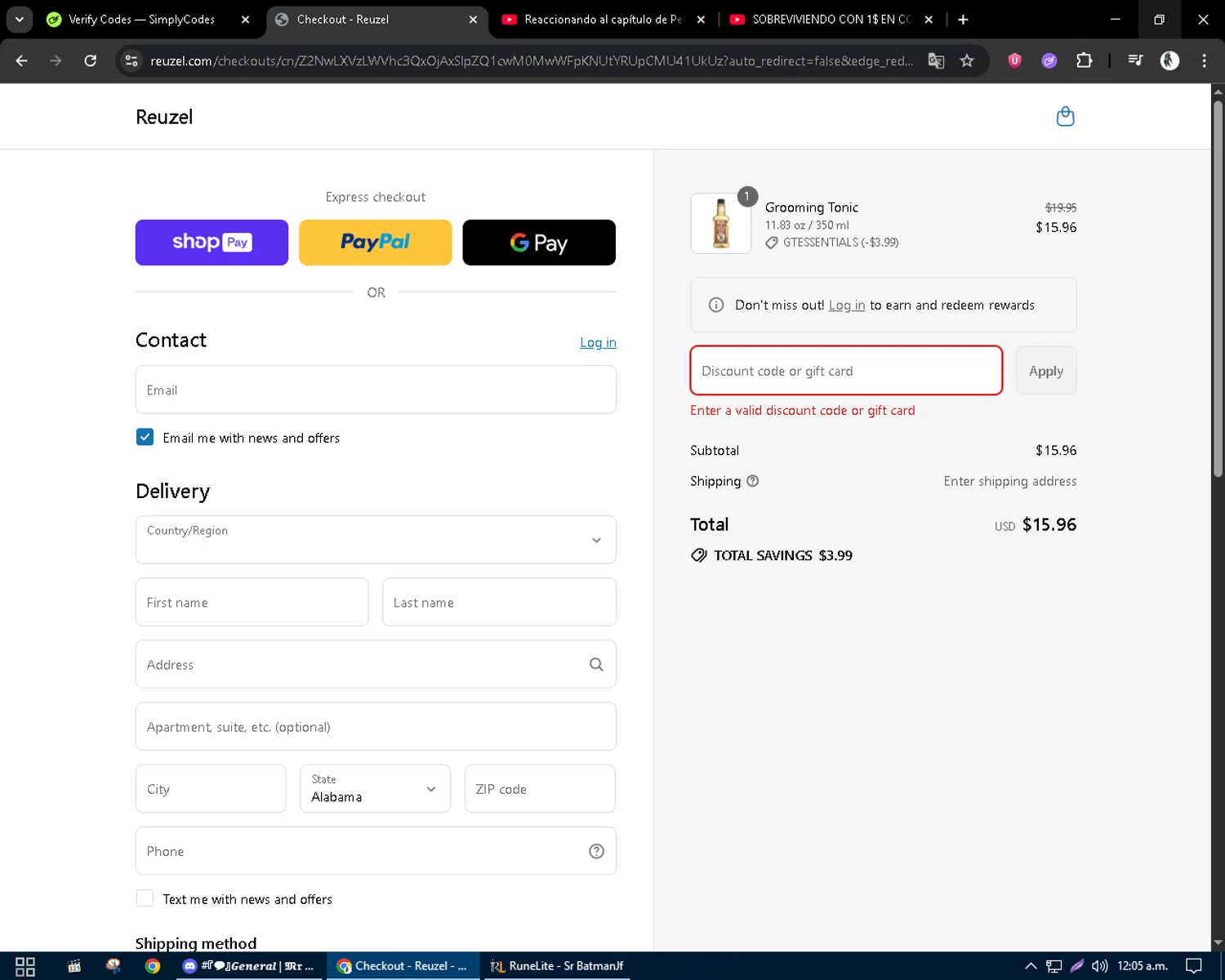Focus the City input field

tap(211, 789)
